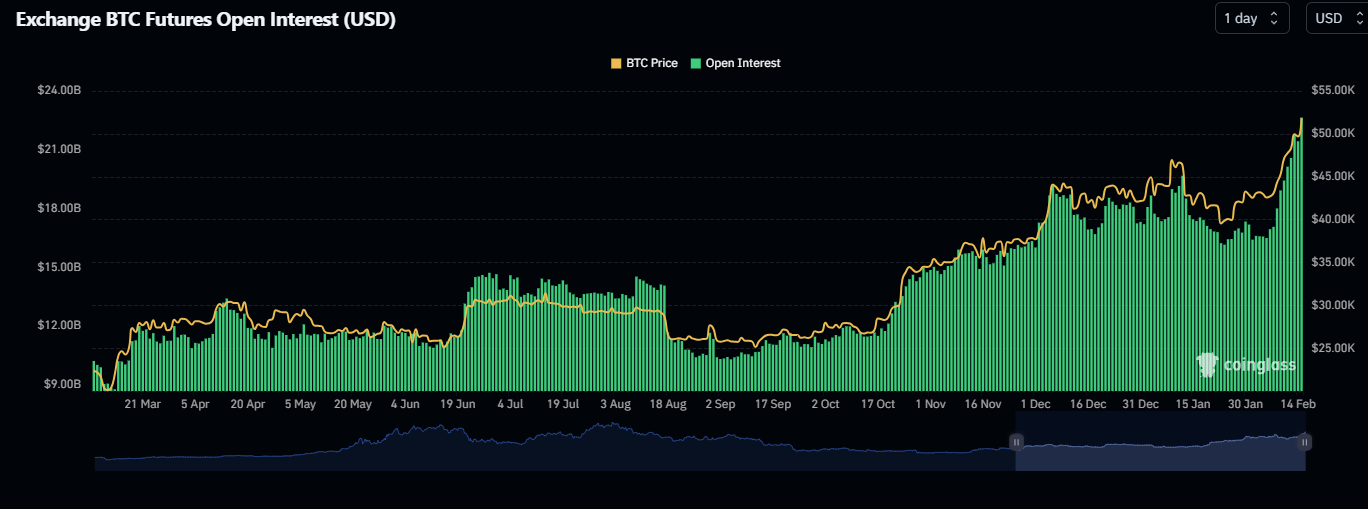Image resolution: width=1368 pixels, height=509 pixels.
Task: Click the "$55.00K" right axis label
Action: pyautogui.click(x=1333, y=90)
